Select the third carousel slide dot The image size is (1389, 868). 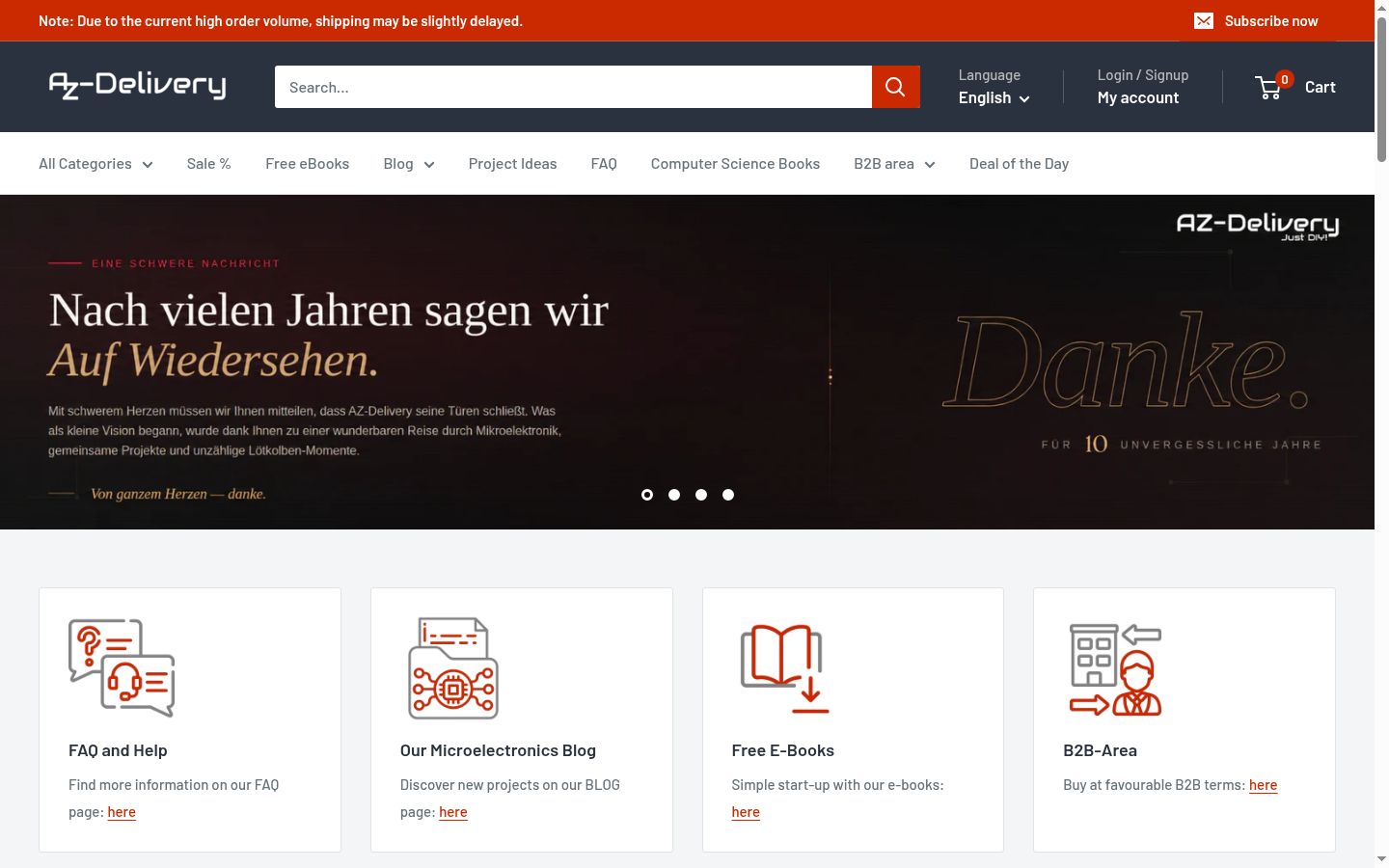click(701, 495)
